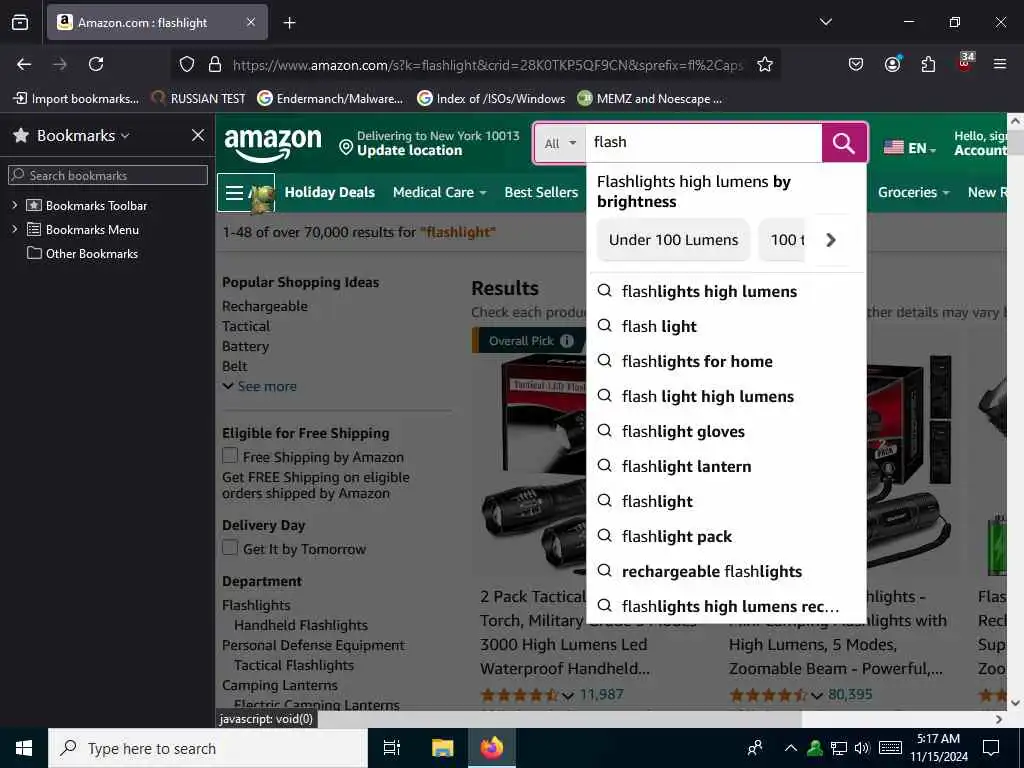Reload the page with the refresh icon
Viewport: 1024px width, 768px height.
click(x=96, y=64)
